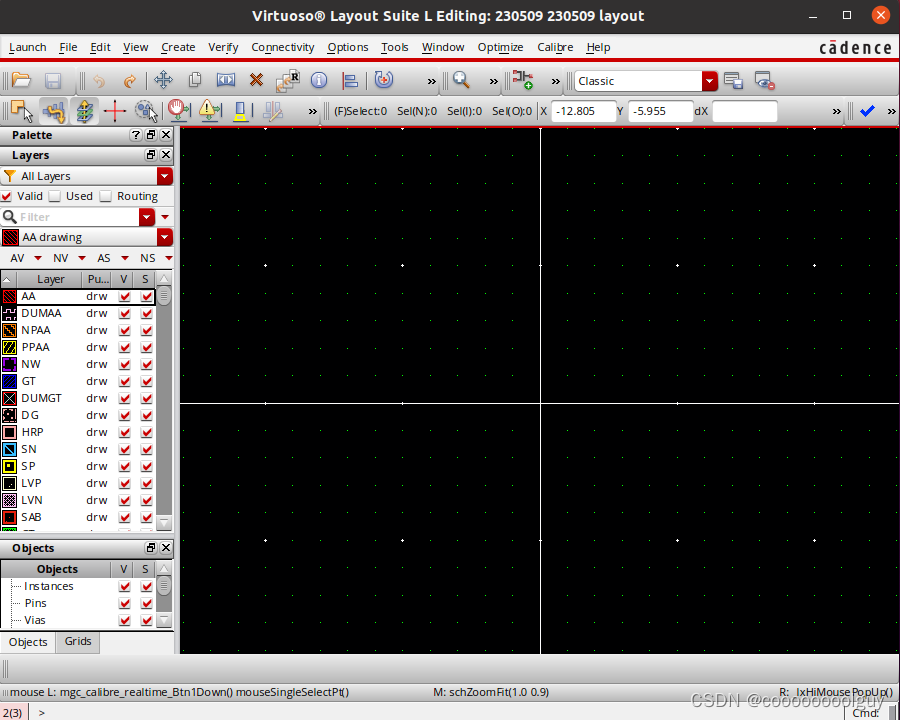The height and width of the screenshot is (720, 900).
Task: Click the Delete (orange X) icon
Action: 256,81
